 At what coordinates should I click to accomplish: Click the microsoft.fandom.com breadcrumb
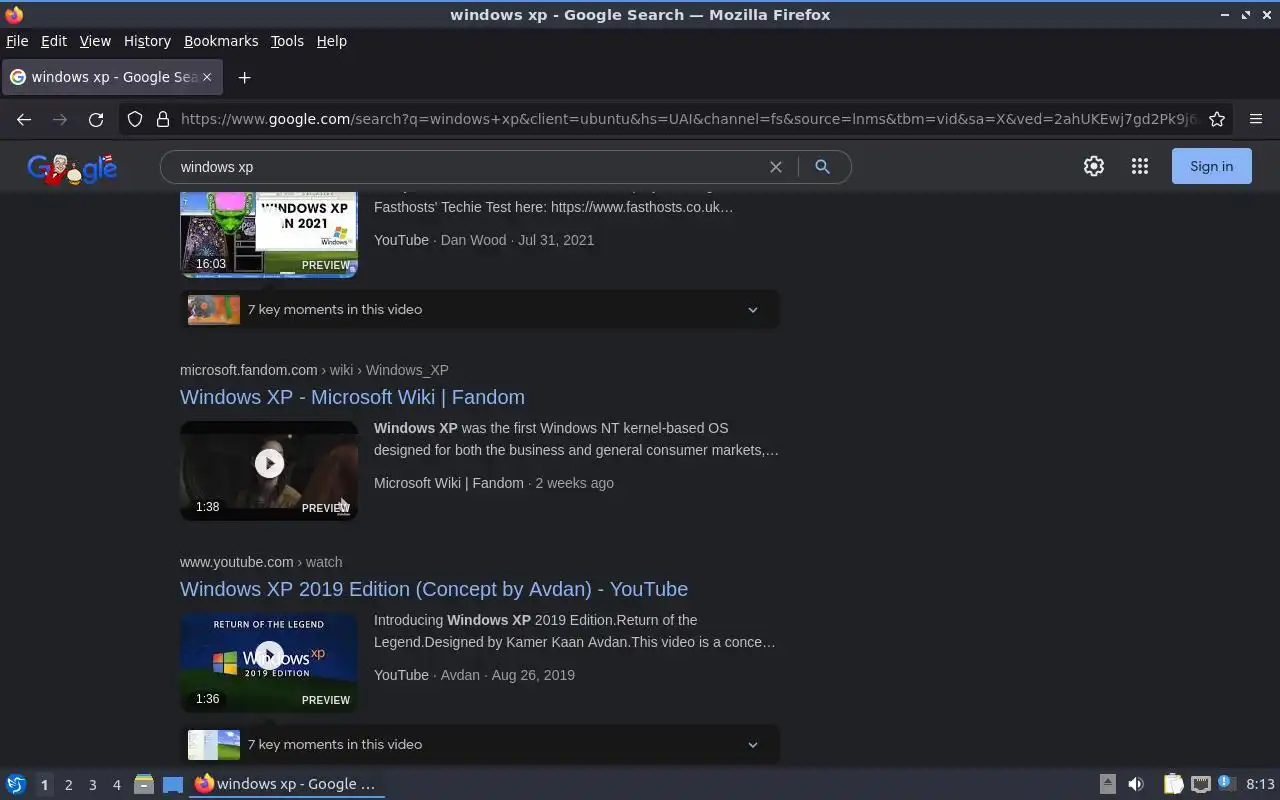(x=314, y=370)
